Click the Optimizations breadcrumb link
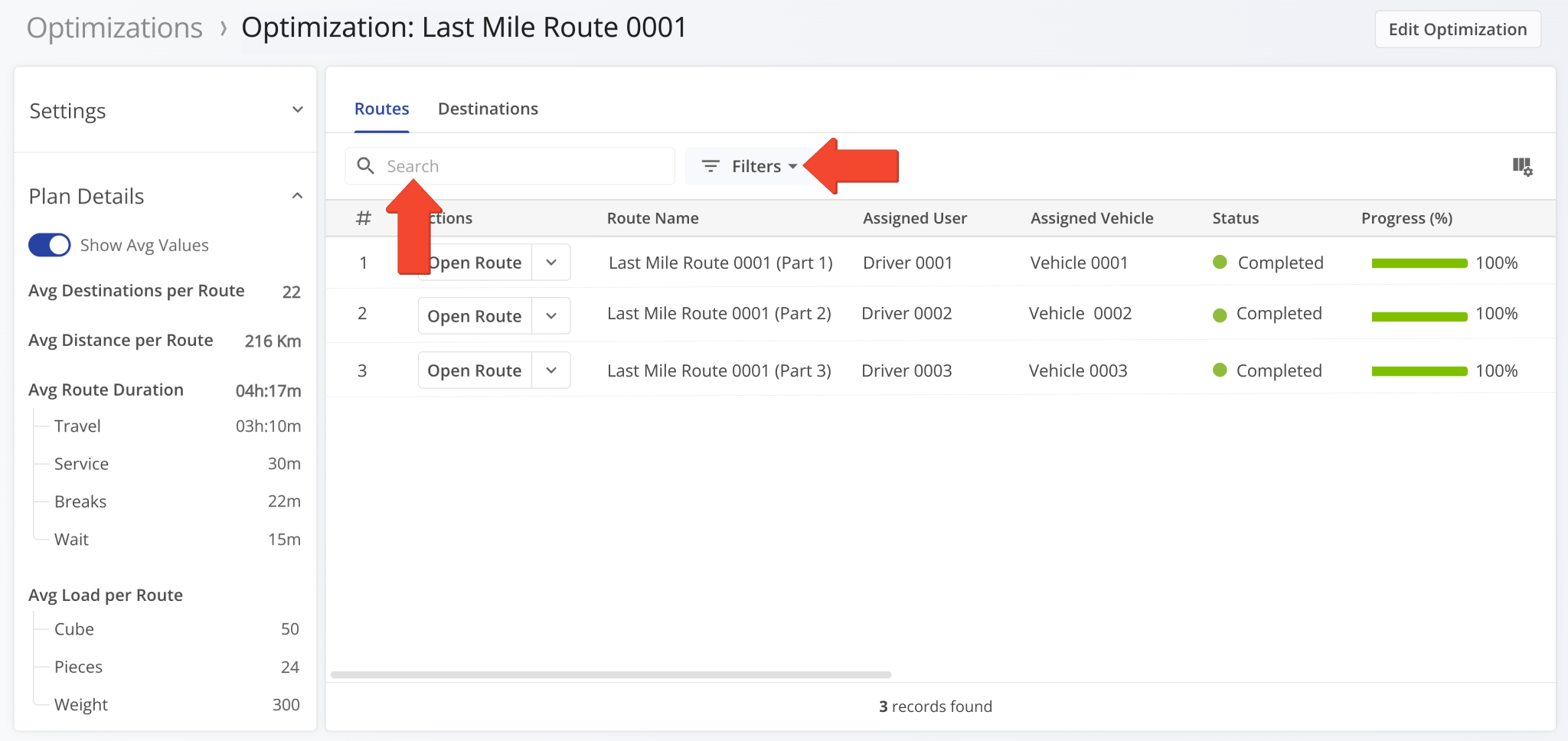The height and width of the screenshot is (741, 1568). [x=115, y=28]
